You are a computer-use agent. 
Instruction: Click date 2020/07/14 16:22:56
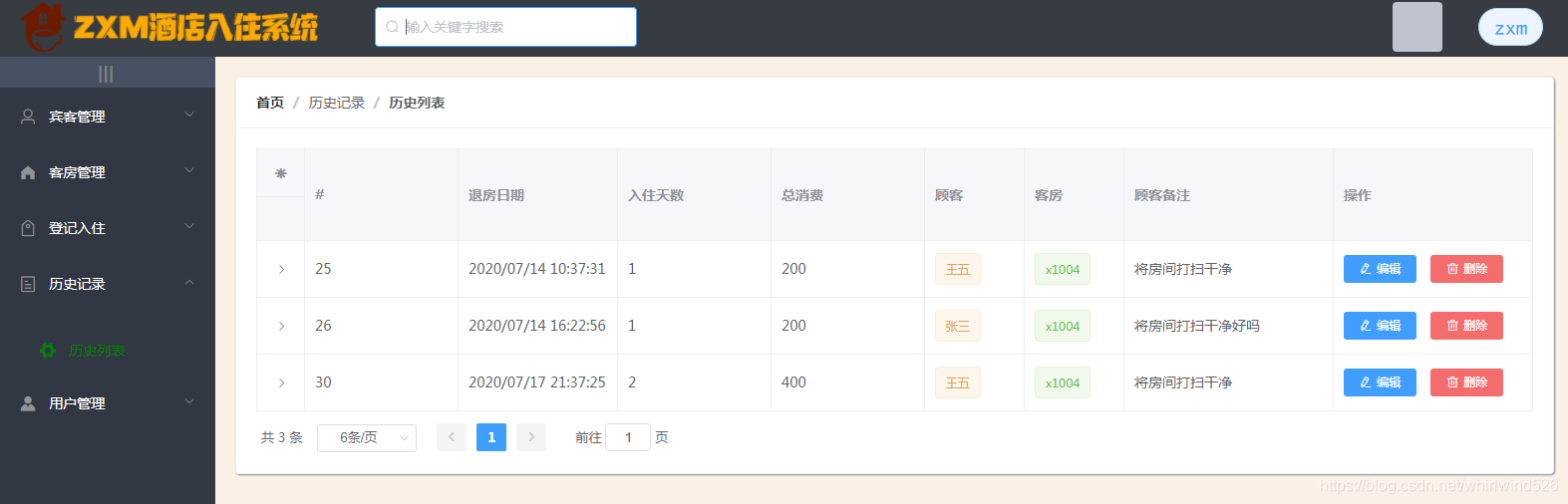tap(537, 326)
